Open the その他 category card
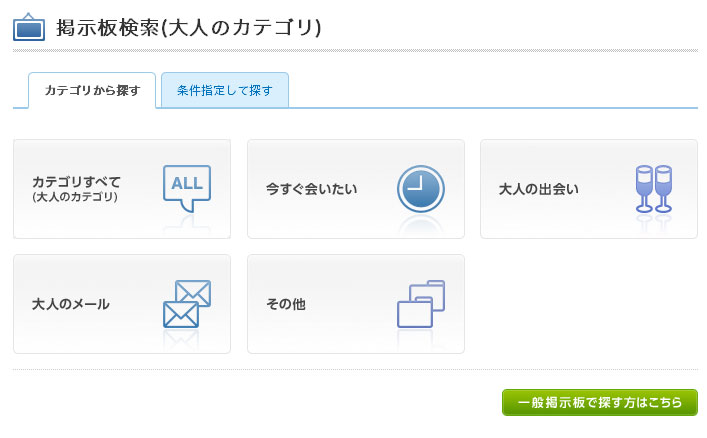Viewport: 707px width, 438px height. coord(356,304)
